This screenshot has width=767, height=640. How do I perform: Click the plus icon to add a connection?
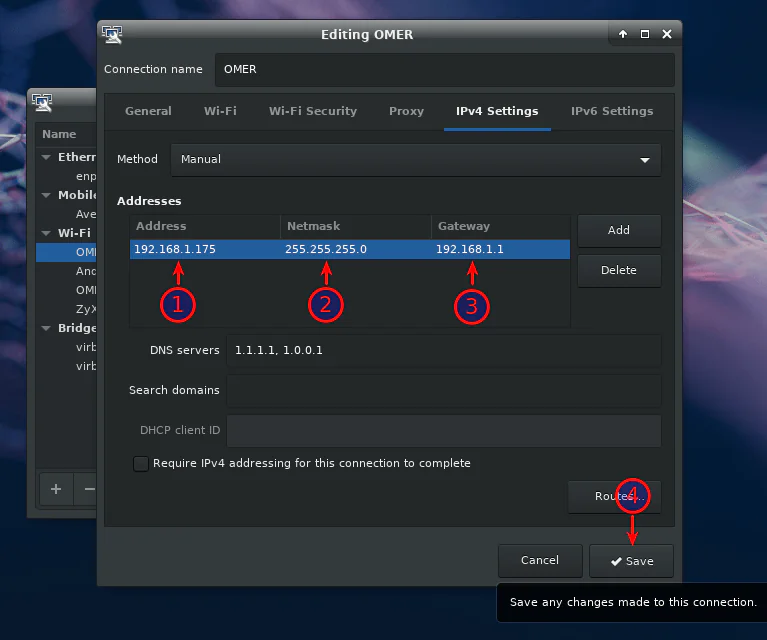[x=56, y=489]
